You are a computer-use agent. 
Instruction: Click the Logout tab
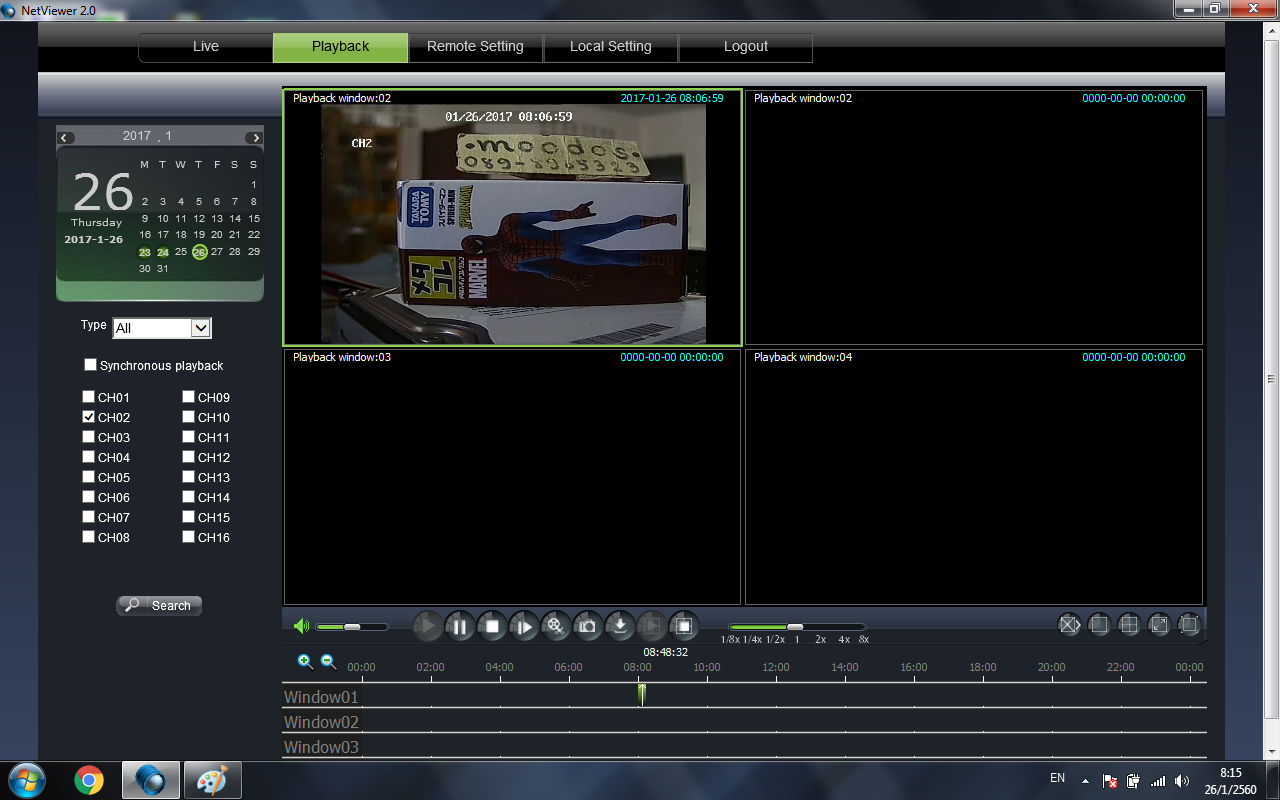(746, 47)
